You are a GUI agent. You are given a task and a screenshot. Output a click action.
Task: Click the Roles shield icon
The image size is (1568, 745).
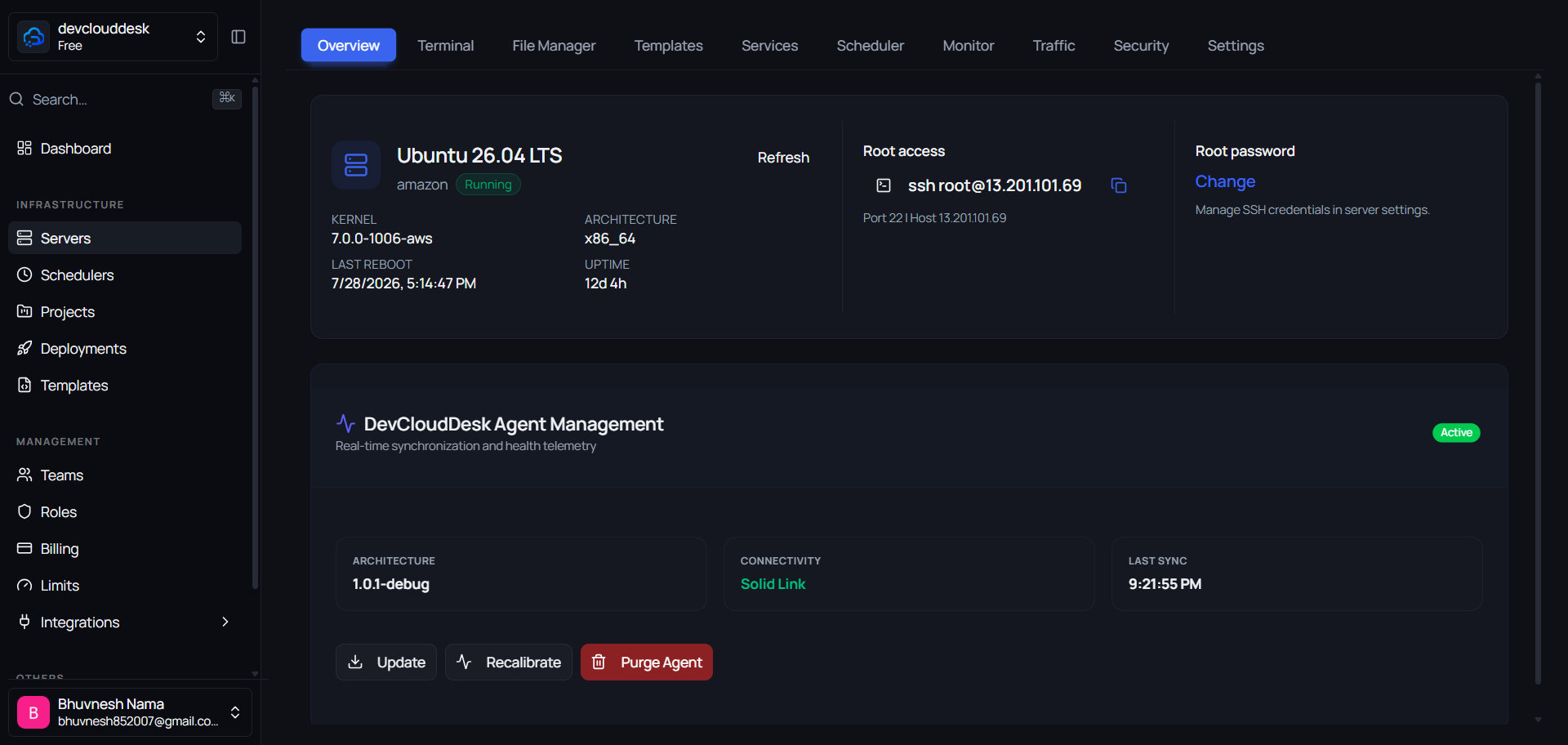pos(24,511)
